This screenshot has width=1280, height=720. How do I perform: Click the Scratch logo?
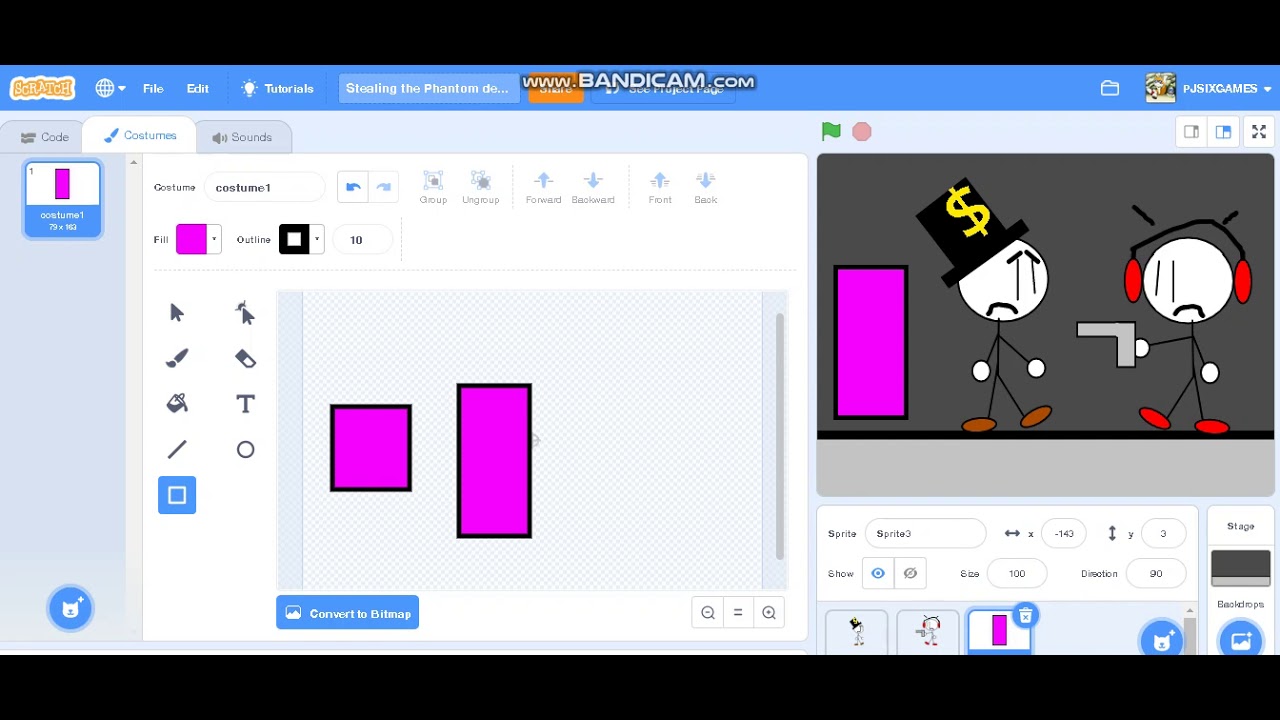(x=42, y=88)
